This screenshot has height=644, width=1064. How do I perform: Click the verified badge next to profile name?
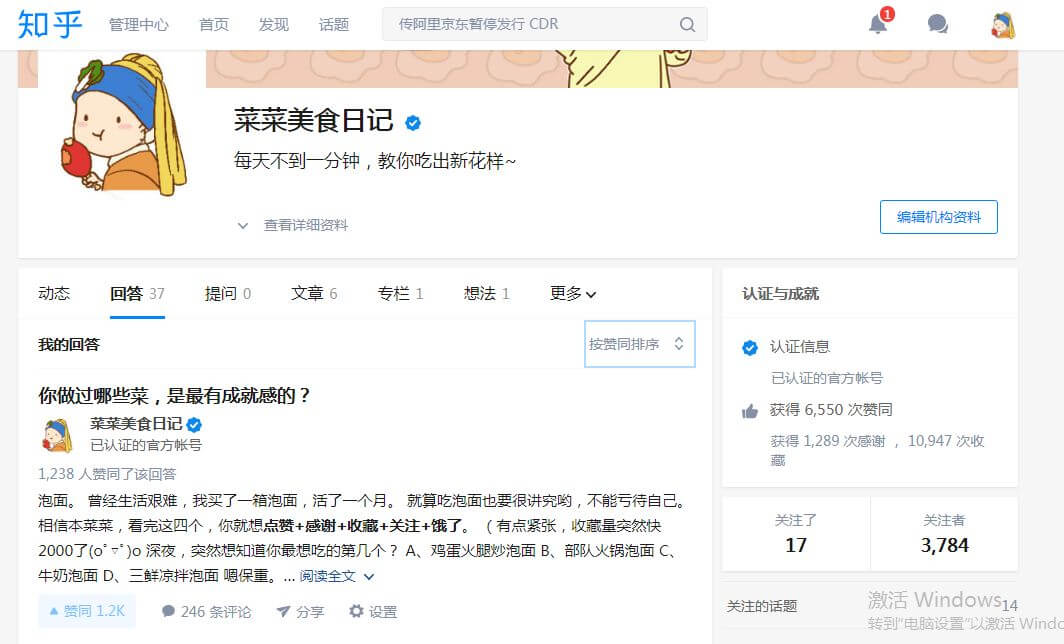(412, 123)
